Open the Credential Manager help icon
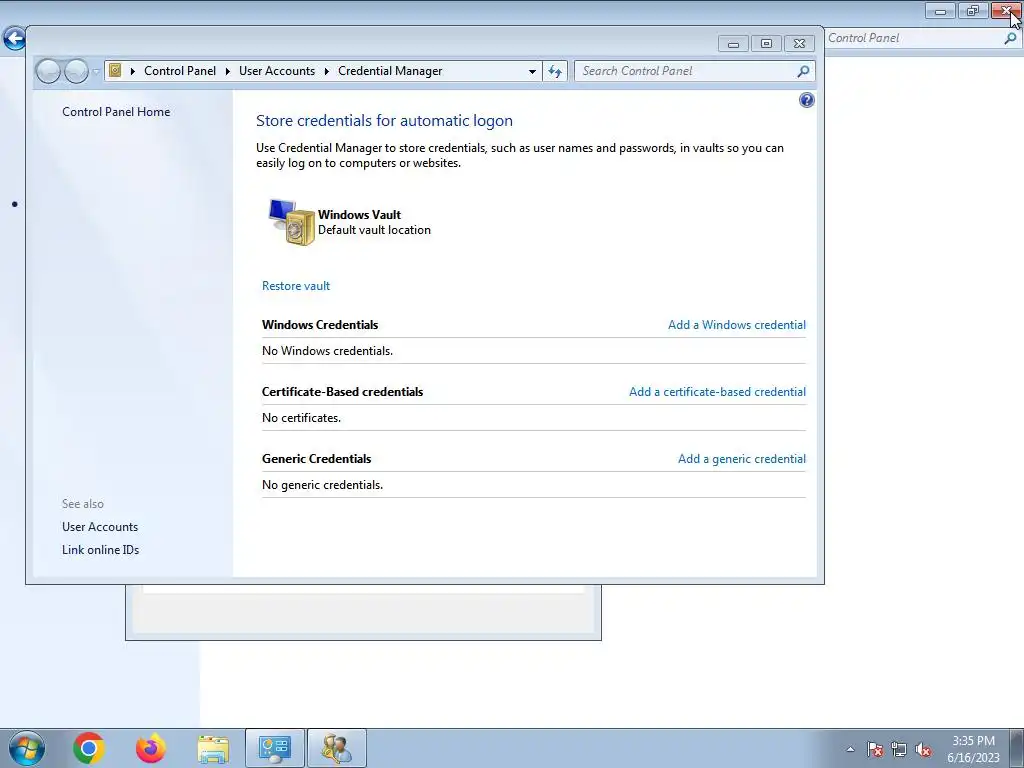The image size is (1024, 768). pyautogui.click(x=807, y=100)
